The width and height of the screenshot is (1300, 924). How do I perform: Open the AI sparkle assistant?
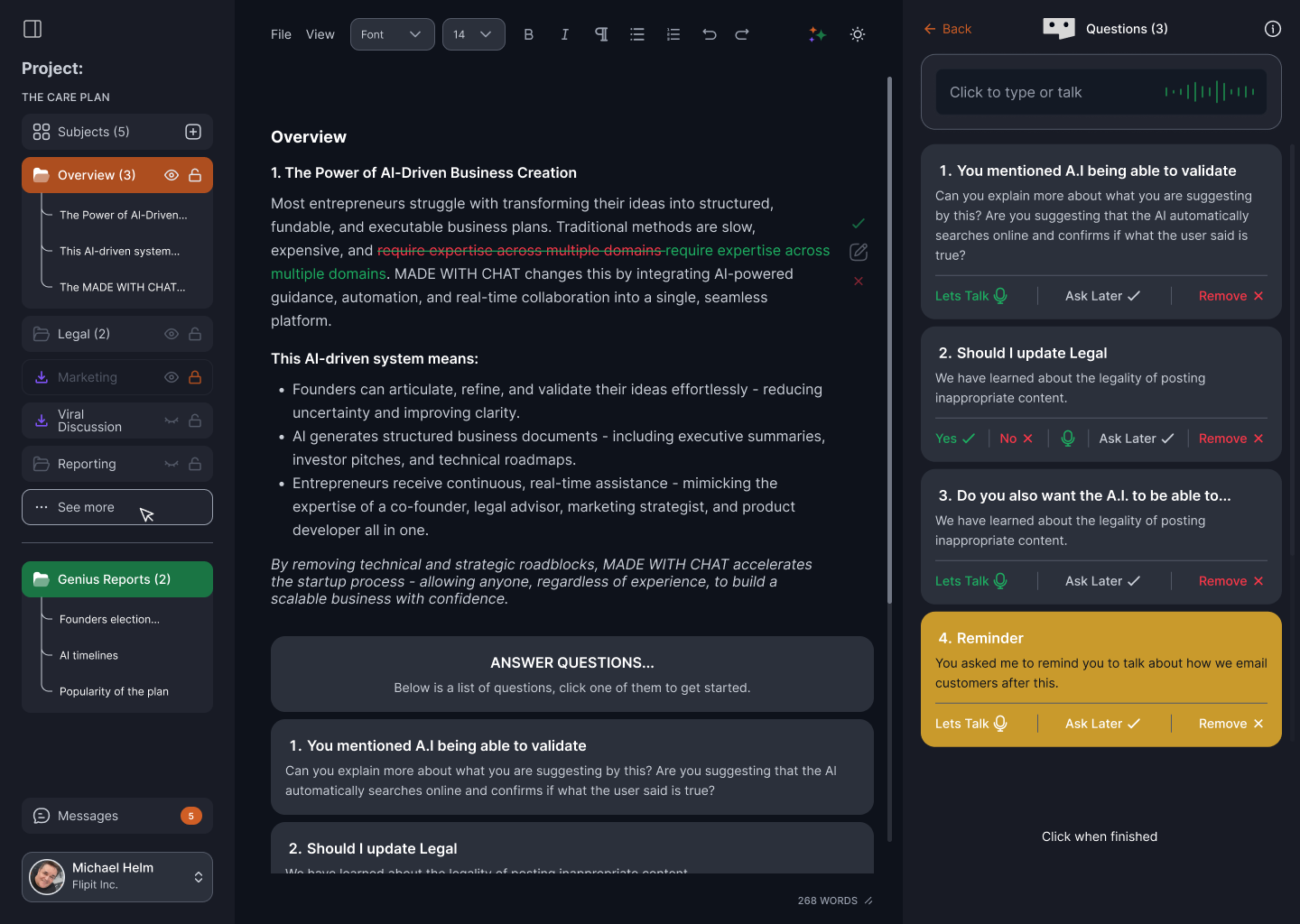click(817, 34)
